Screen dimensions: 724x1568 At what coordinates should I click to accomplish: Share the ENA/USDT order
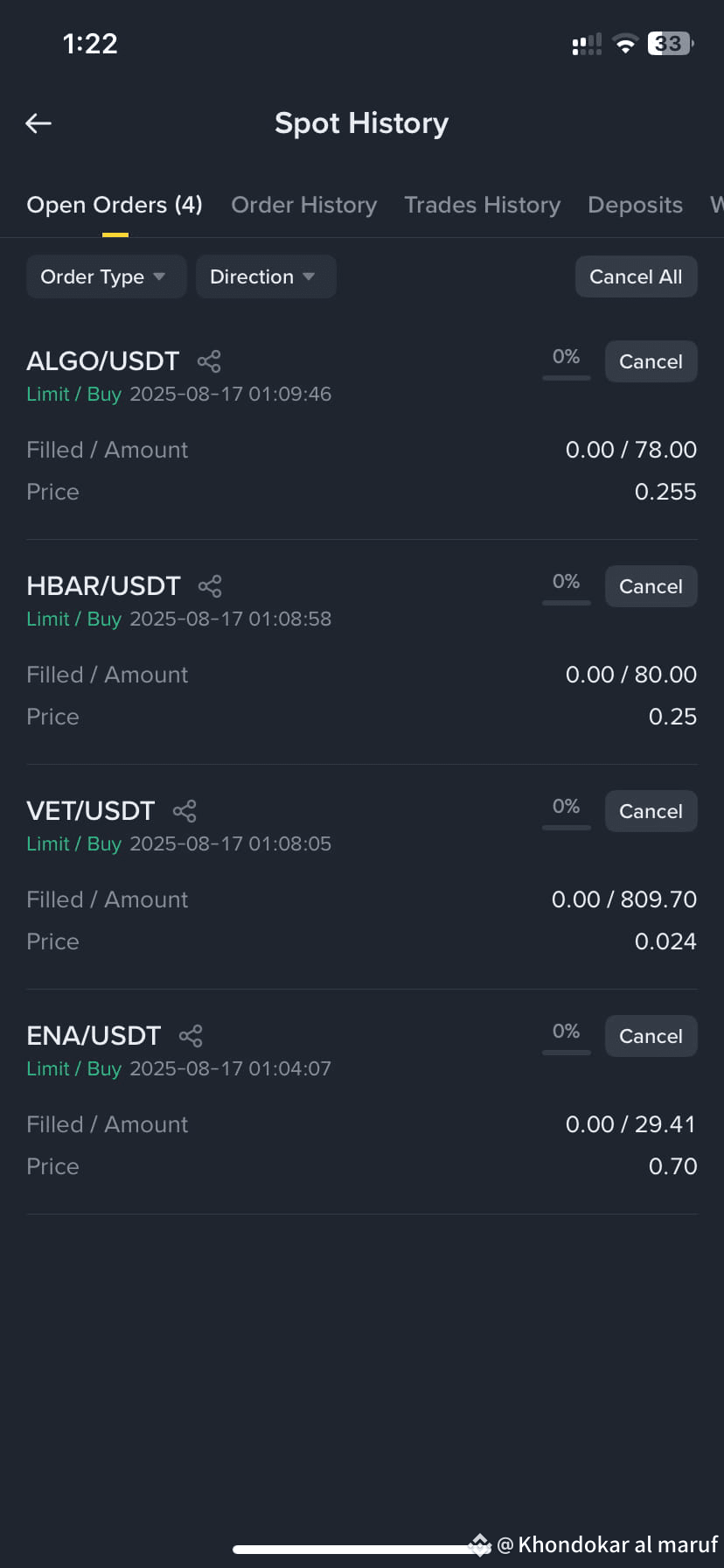(x=191, y=1036)
